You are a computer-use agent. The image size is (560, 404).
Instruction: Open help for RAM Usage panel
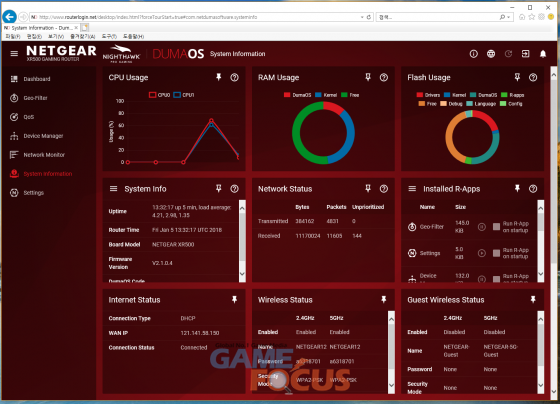tap(384, 77)
